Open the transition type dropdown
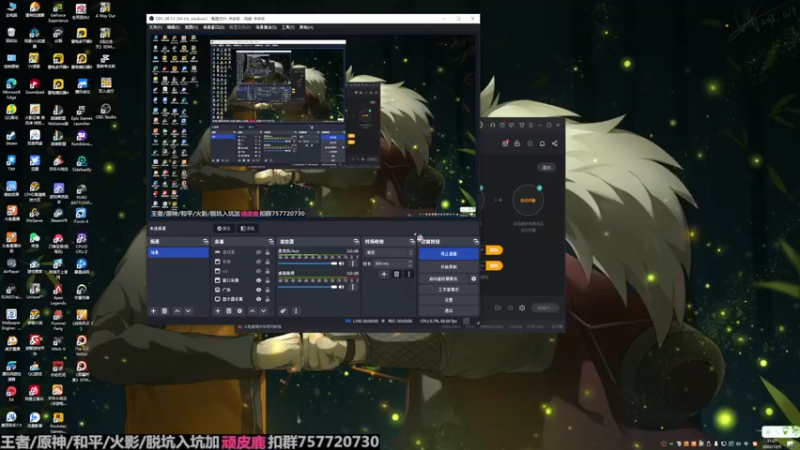This screenshot has width=800, height=450. pyautogui.click(x=389, y=253)
